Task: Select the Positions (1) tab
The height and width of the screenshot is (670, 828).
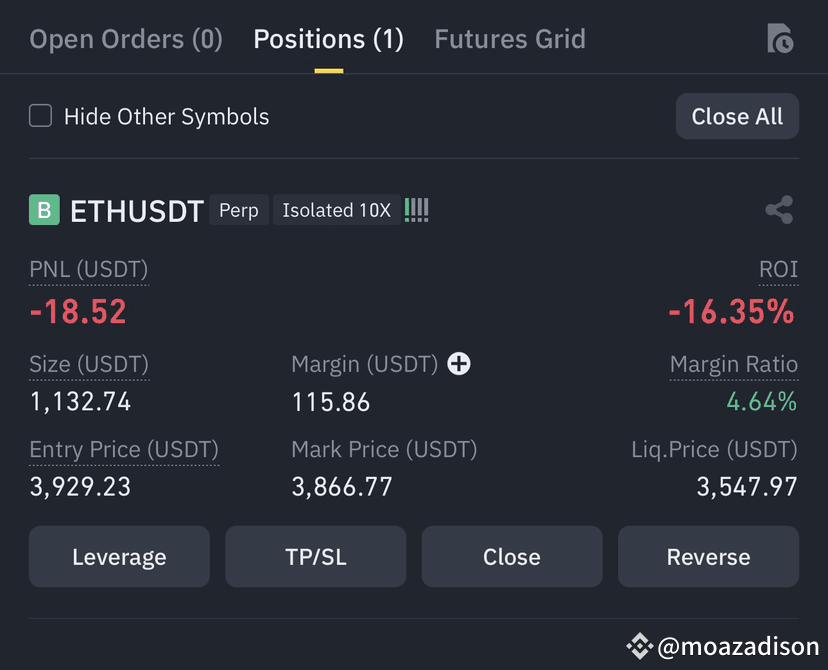Action: (328, 40)
